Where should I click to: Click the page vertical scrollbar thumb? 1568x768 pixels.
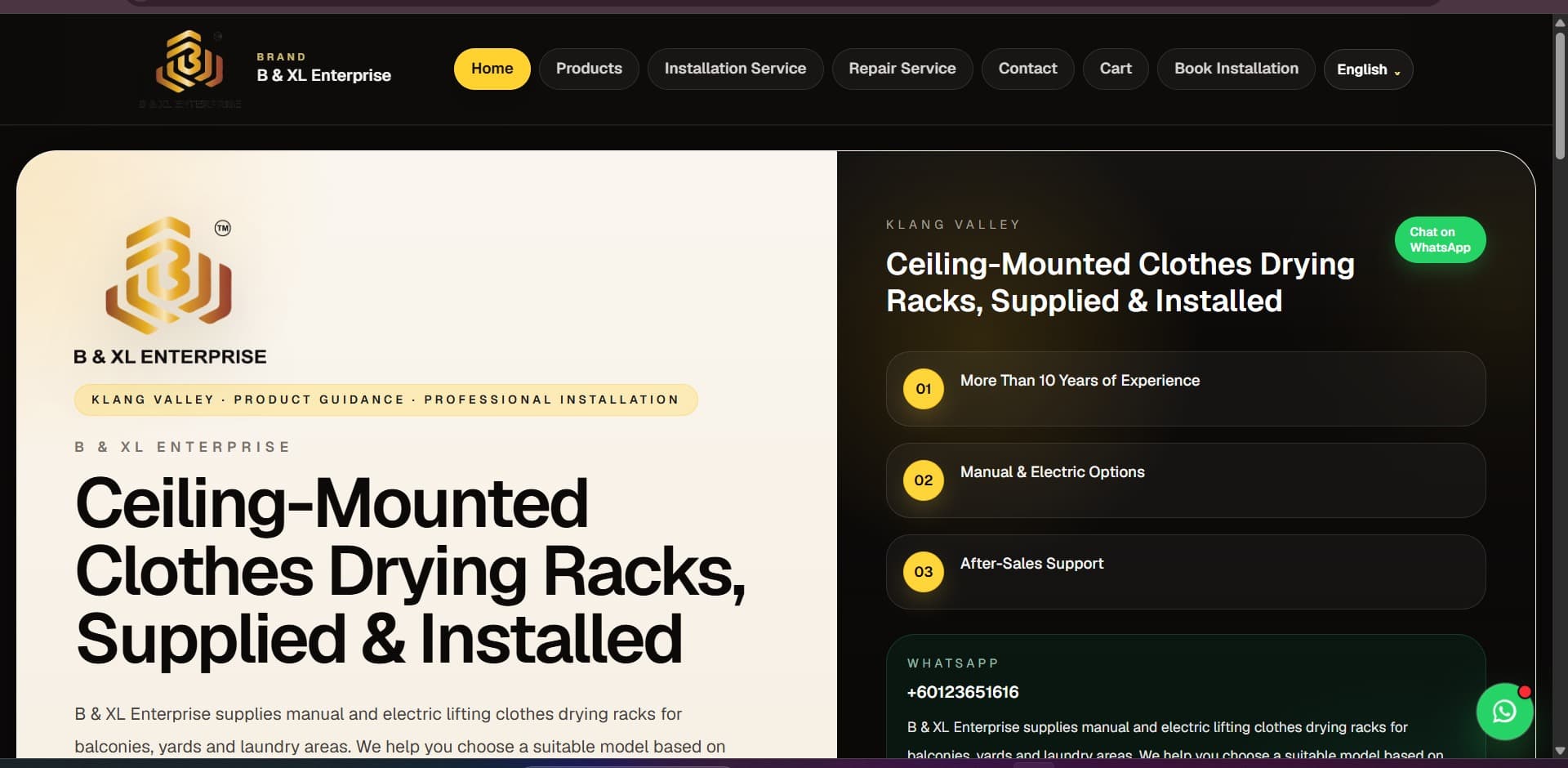coord(1560,95)
